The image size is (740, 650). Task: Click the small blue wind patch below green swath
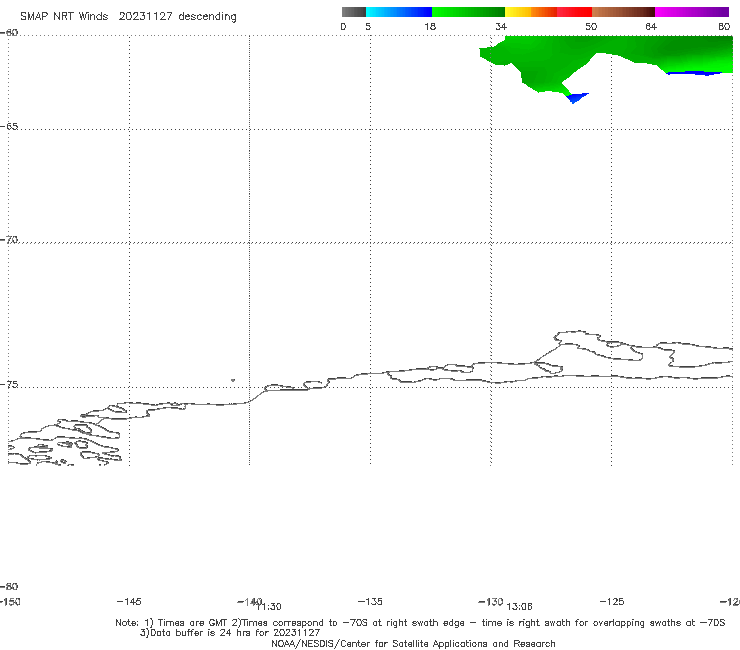577,98
